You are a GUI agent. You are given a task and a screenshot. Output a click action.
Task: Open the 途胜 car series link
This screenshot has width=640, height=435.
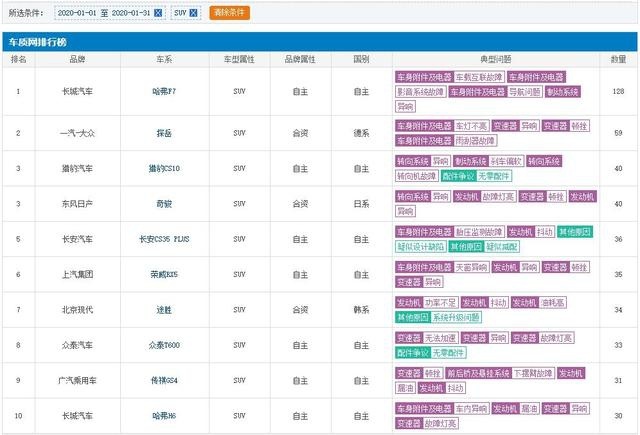(164, 310)
